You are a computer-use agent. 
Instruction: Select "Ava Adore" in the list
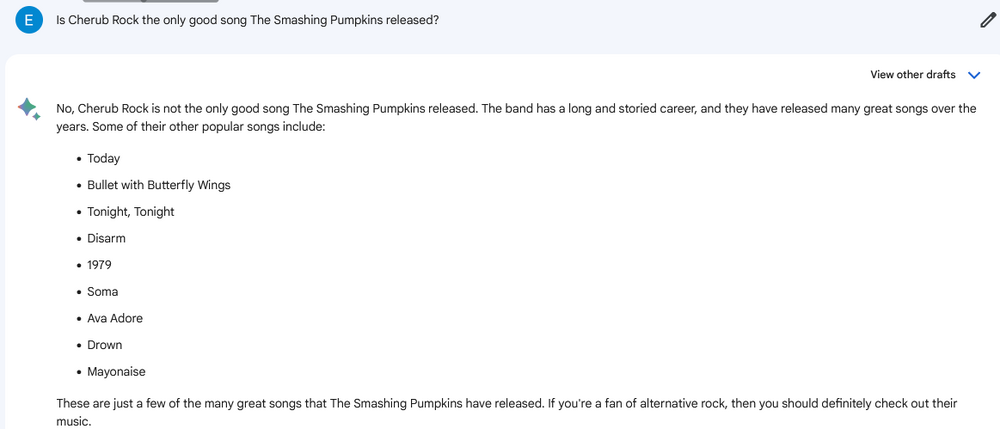pyautogui.click(x=115, y=318)
